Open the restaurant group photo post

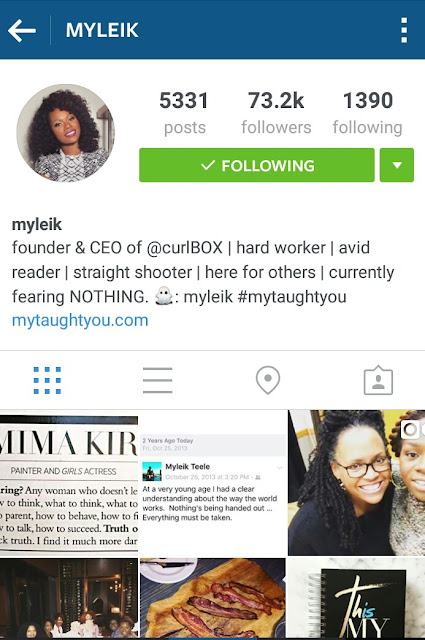(x=69, y=598)
